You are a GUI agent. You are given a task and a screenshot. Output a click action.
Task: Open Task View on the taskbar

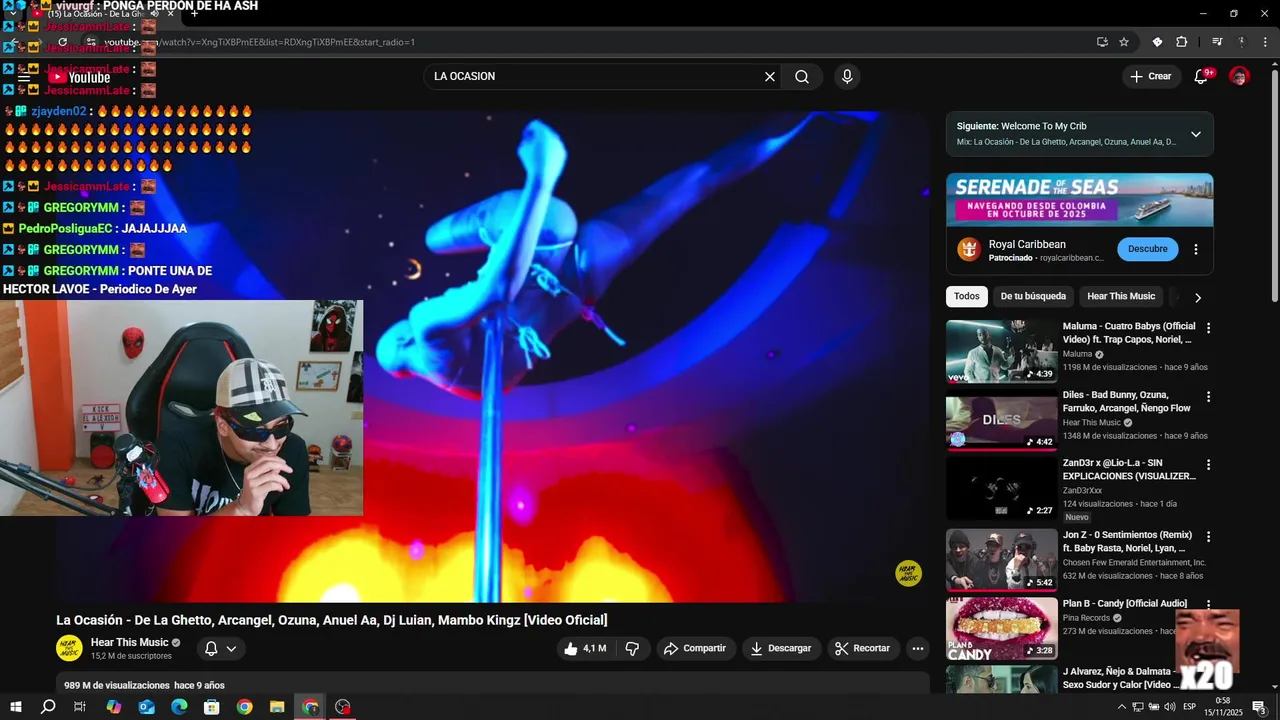coord(80,707)
